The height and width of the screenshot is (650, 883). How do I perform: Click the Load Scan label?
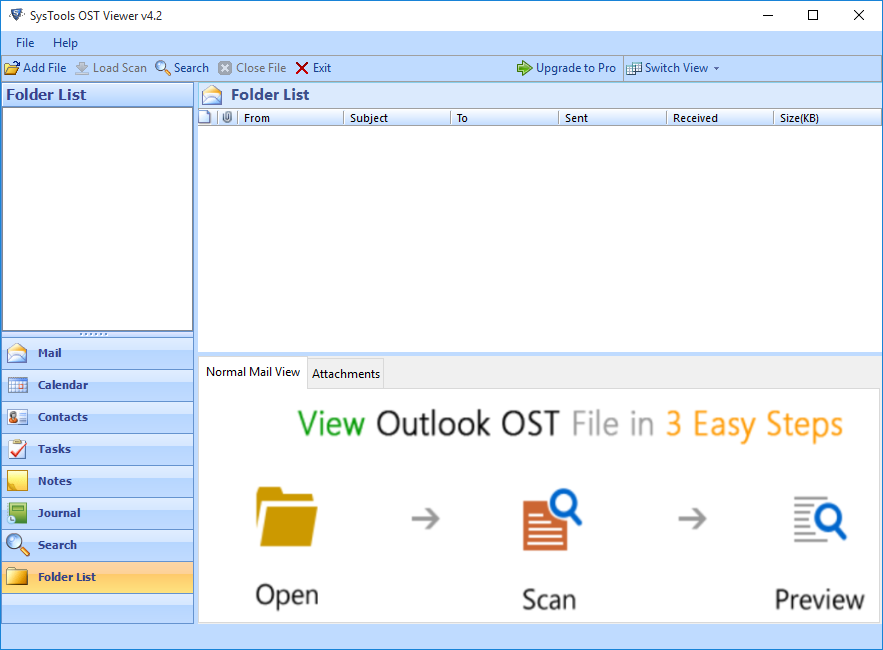[119, 68]
